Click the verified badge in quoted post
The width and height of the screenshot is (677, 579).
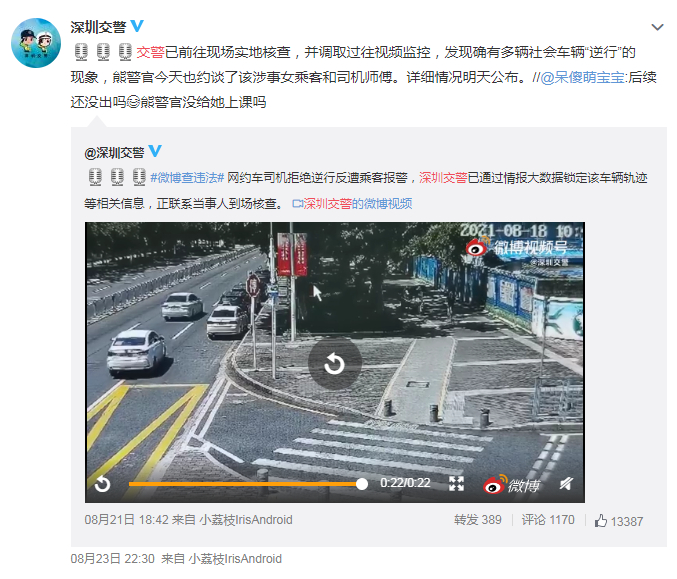pos(155,151)
